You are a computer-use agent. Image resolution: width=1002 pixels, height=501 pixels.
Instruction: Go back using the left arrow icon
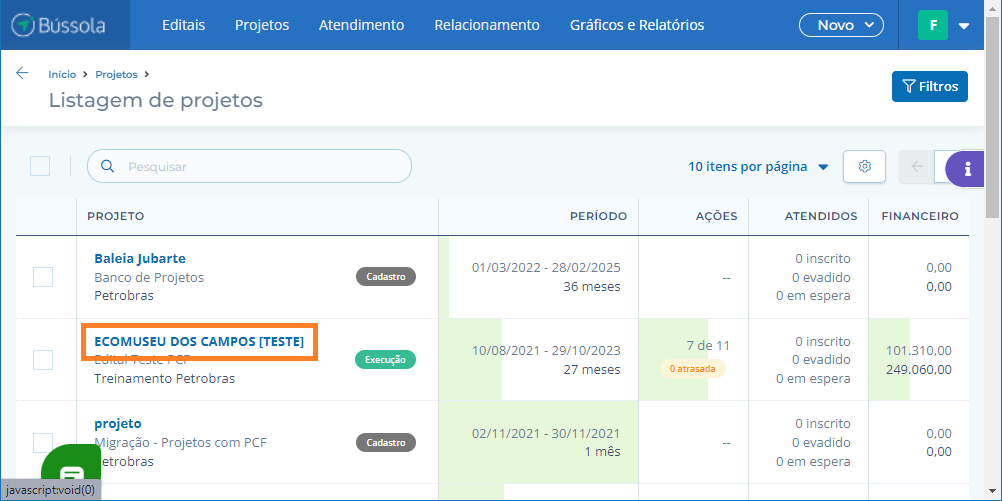[22, 73]
